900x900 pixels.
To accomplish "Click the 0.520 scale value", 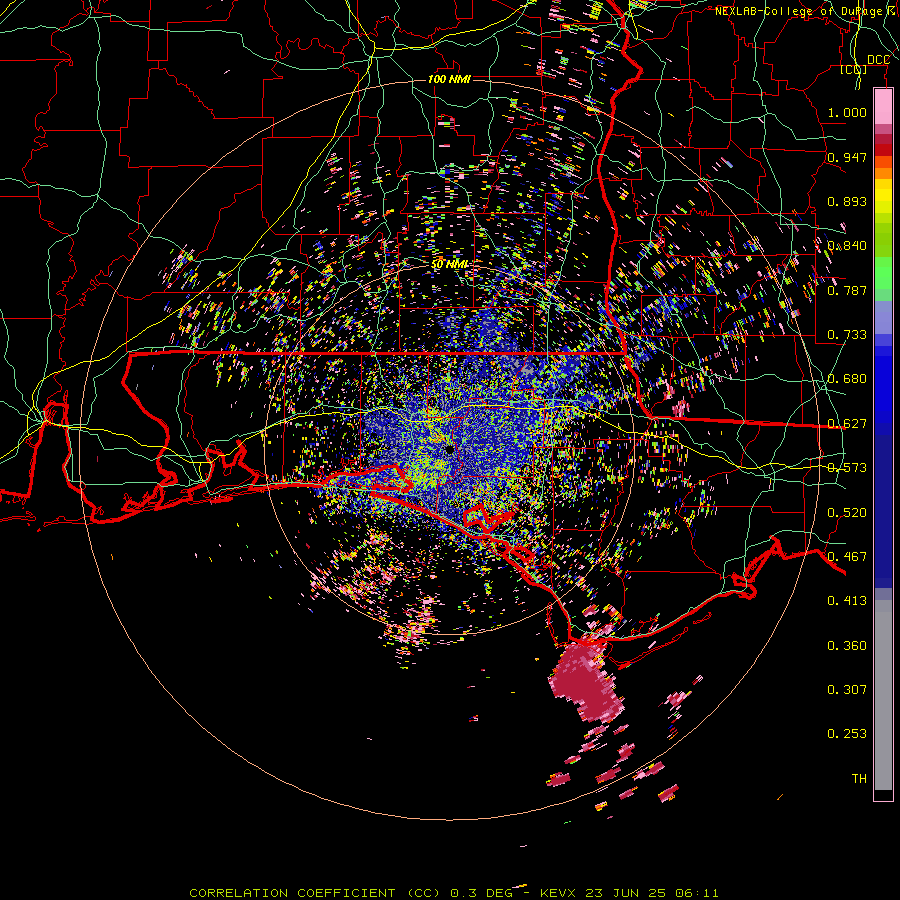I will [847, 513].
